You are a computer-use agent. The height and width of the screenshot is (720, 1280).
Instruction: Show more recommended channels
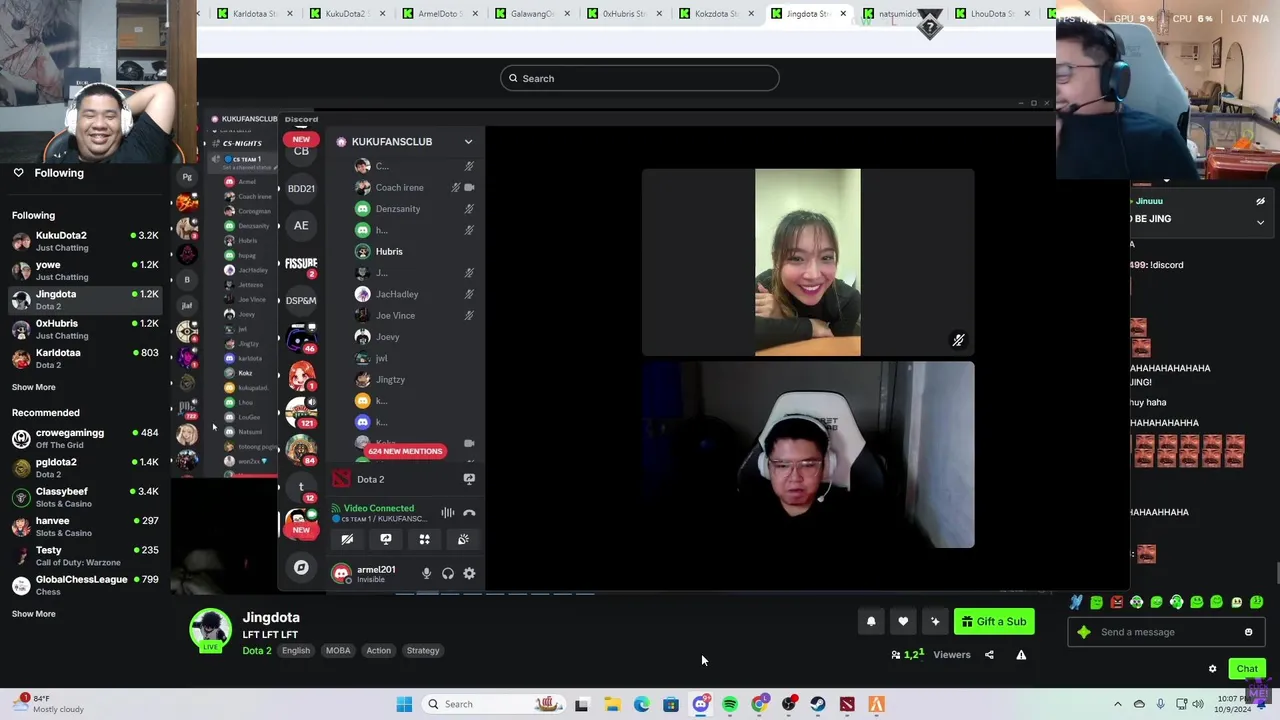[34, 614]
